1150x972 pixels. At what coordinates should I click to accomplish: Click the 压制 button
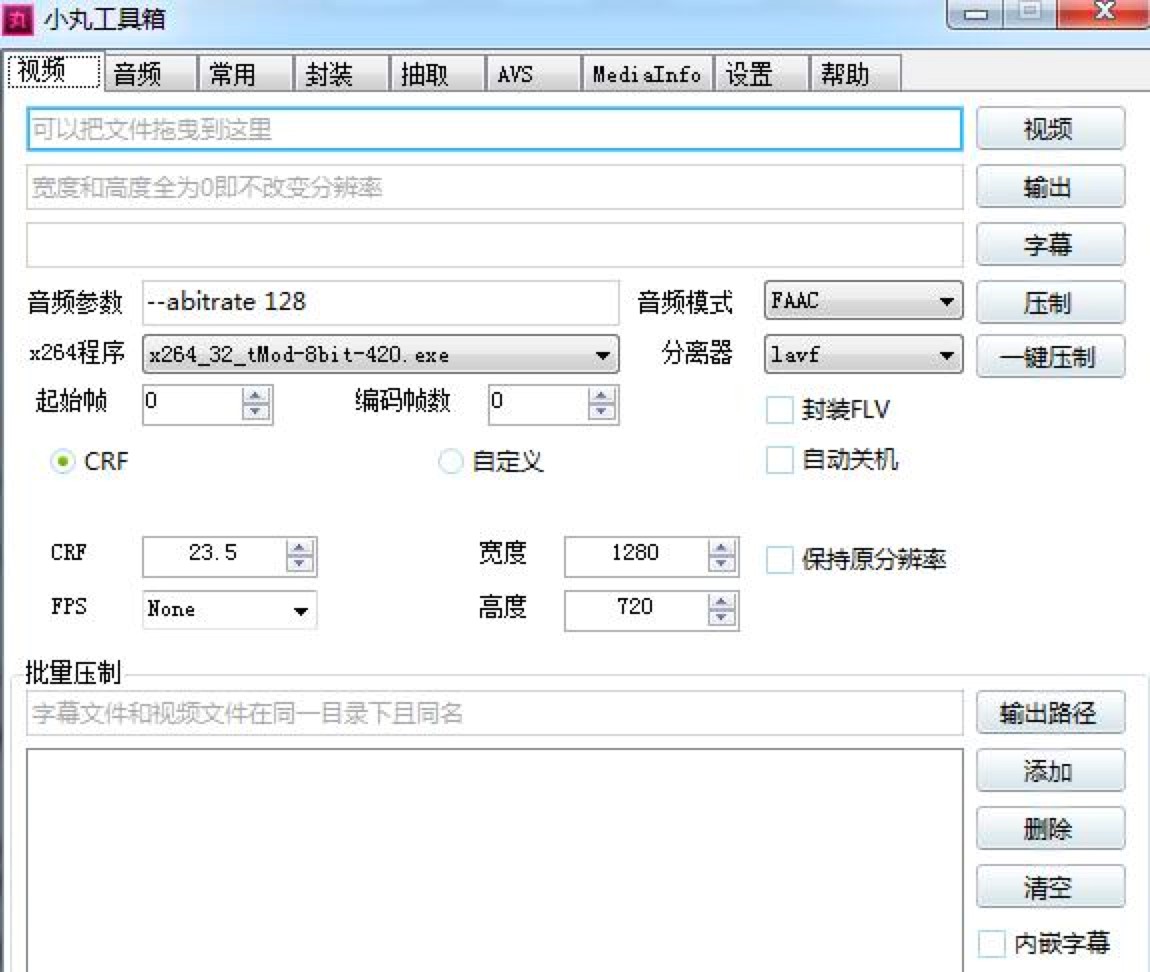click(x=1051, y=301)
